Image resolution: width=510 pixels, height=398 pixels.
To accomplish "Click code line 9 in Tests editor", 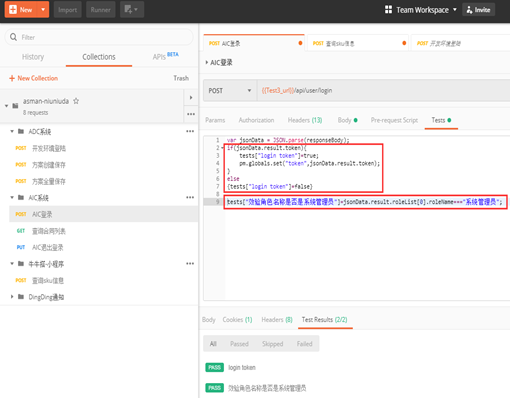I will point(364,202).
